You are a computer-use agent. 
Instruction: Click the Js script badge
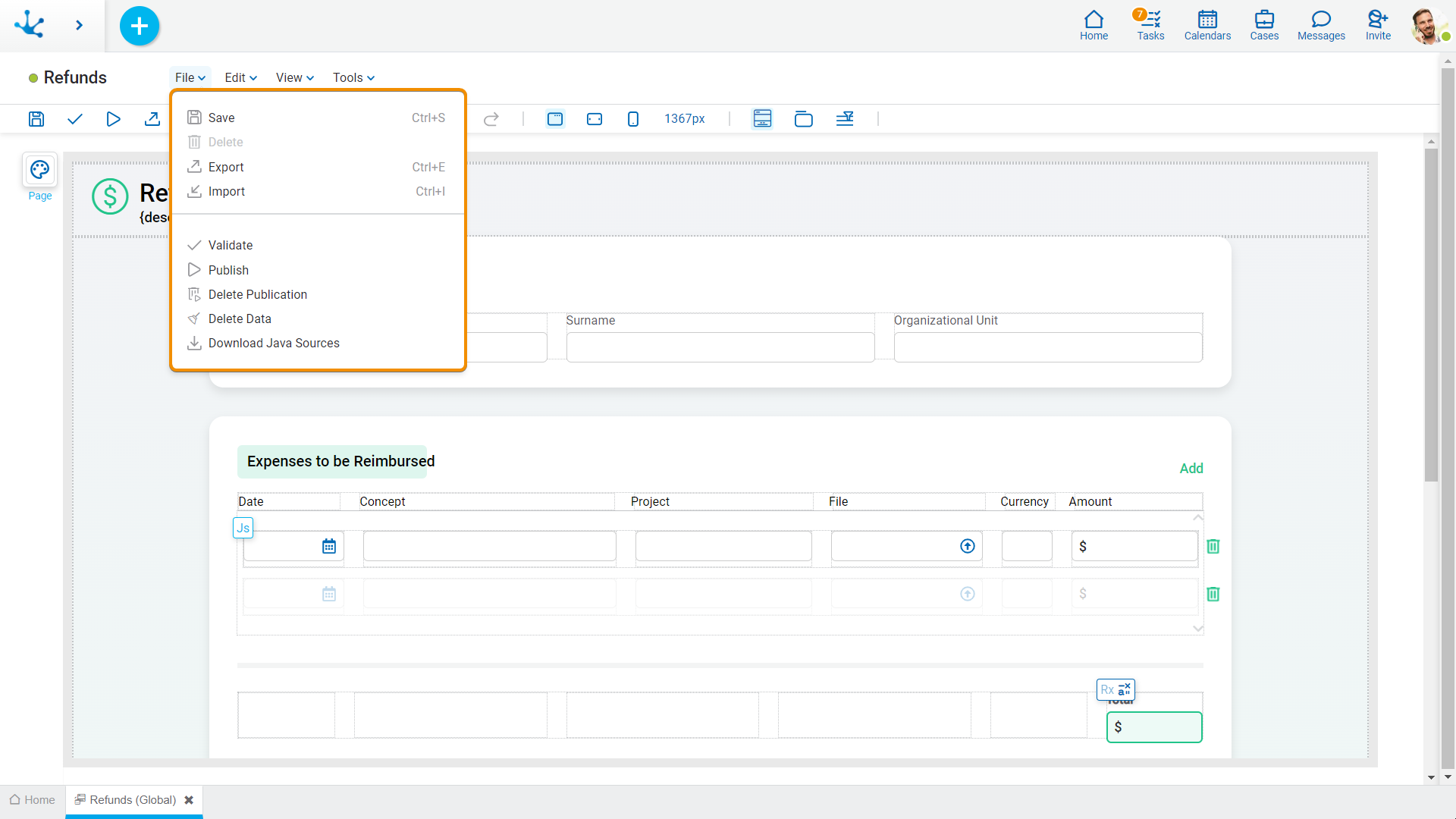tap(243, 528)
